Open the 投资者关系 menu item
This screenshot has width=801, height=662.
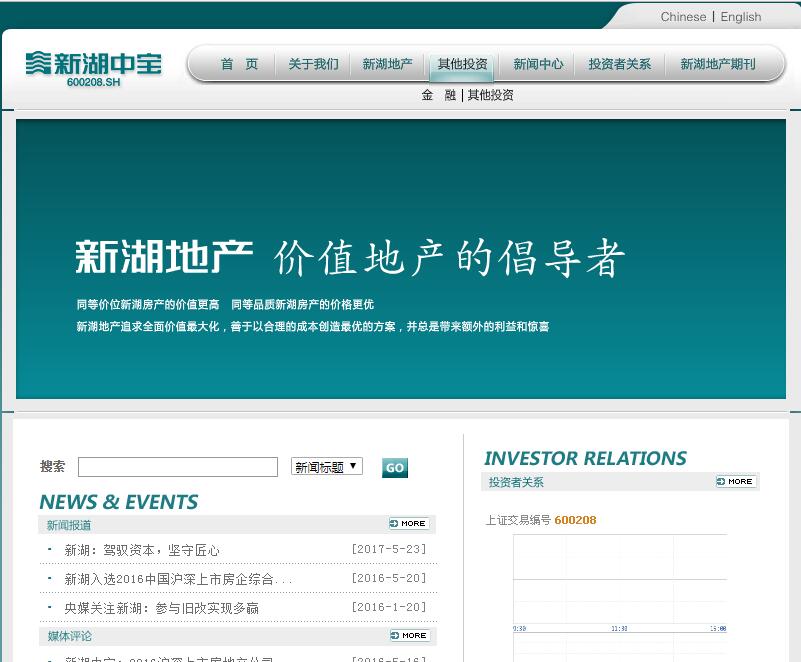click(620, 64)
